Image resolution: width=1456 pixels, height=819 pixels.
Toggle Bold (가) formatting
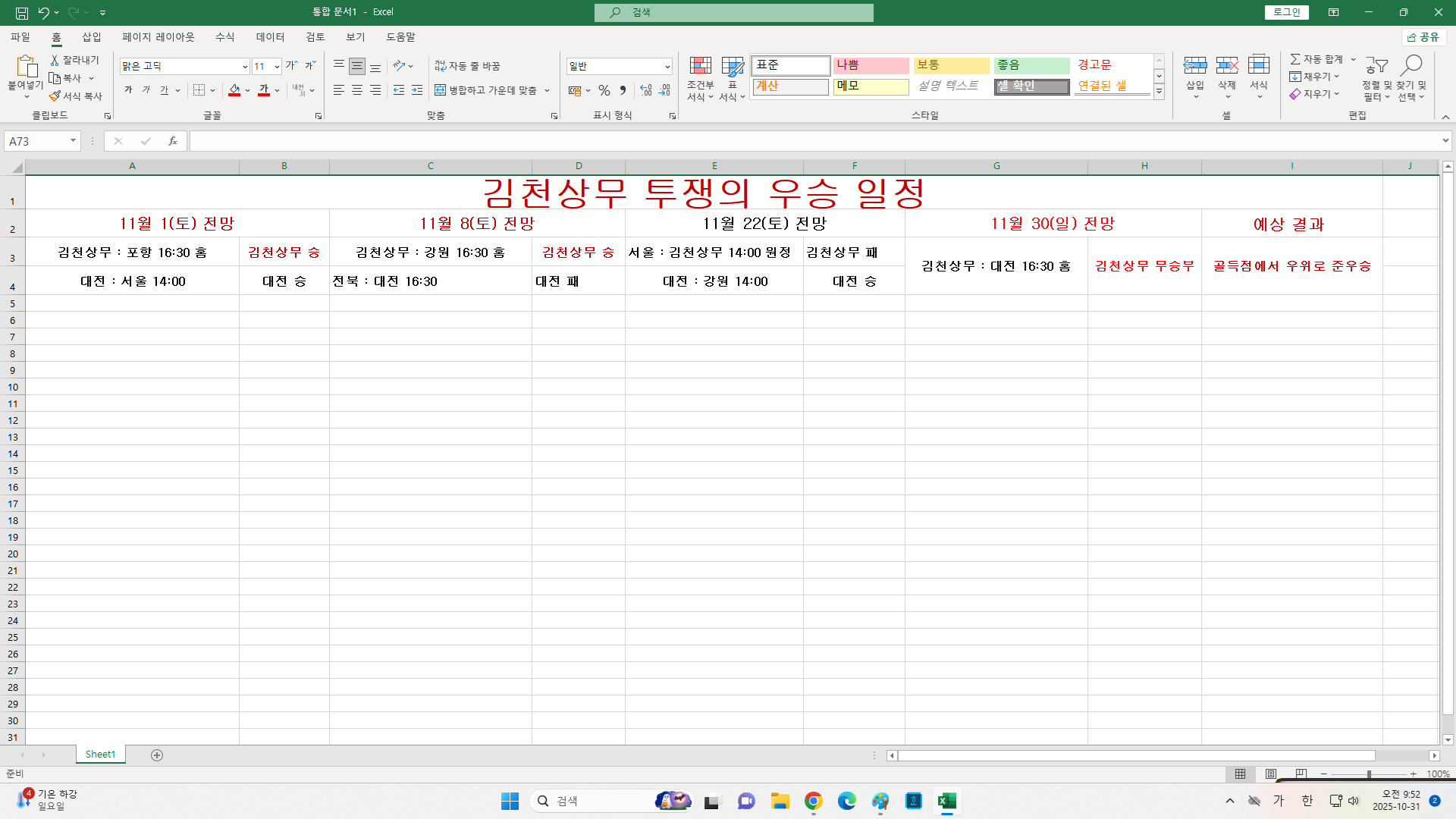point(128,90)
